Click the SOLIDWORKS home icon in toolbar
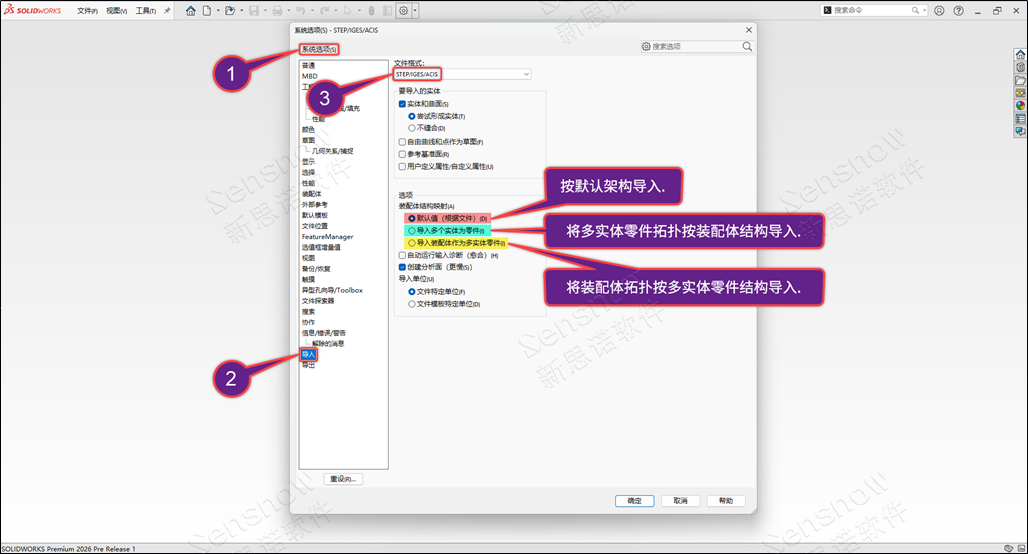Screen dimensions: 1028x554 tap(190, 10)
